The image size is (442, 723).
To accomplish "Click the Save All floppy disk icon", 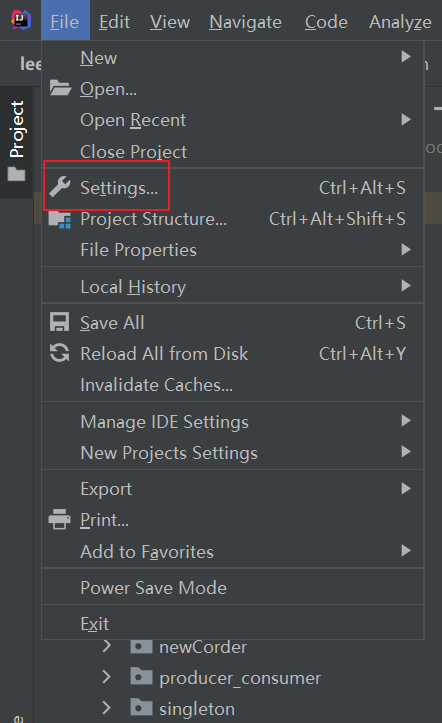I will point(59,322).
